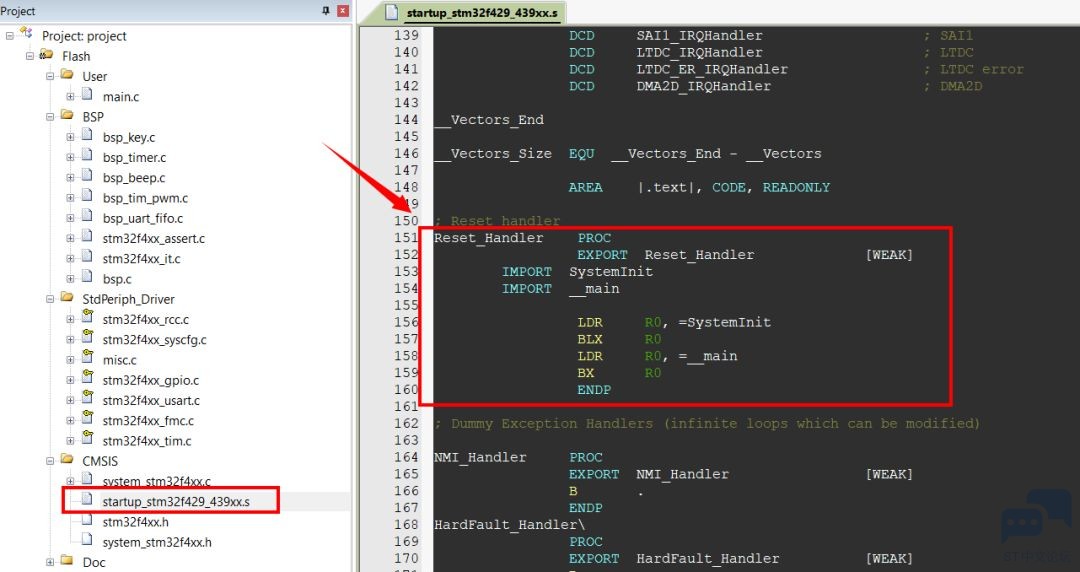Select bsp.c file
Screen dimensions: 1080x572
point(117,279)
